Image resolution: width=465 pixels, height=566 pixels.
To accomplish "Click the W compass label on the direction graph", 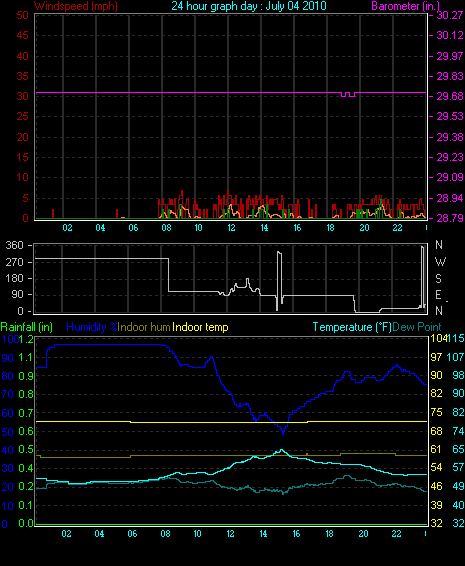I will point(440,261).
